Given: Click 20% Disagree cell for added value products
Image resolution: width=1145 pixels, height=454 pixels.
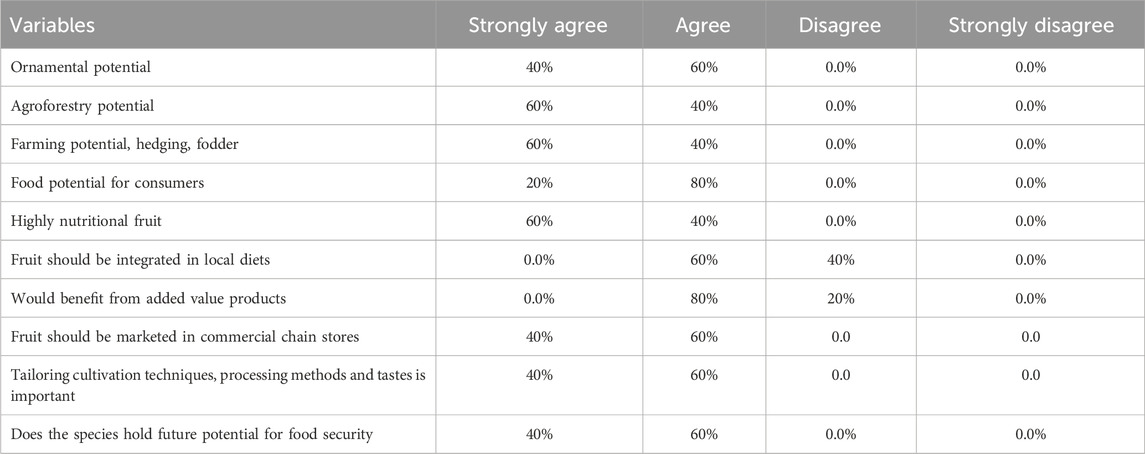Looking at the screenshot, I should coord(840,299).
